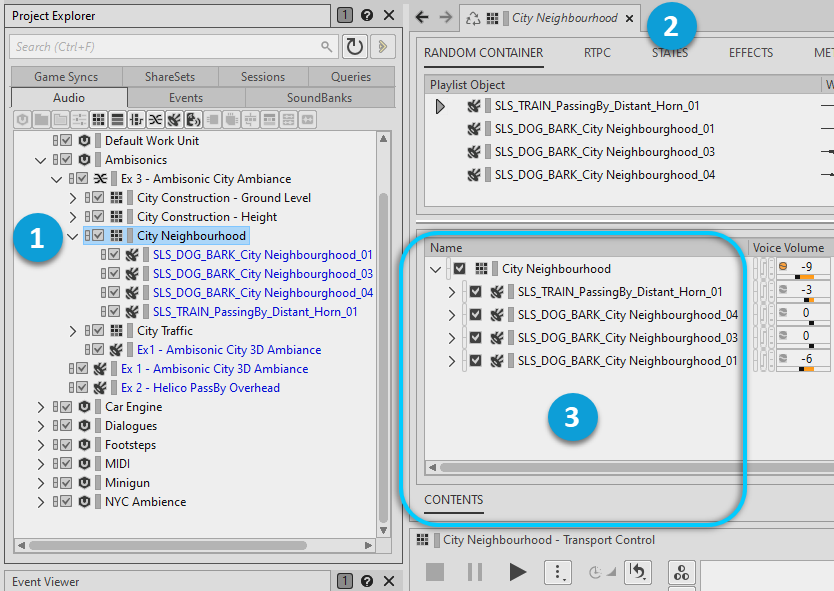Click the back navigation arrow in the editor
The image size is (834, 591).
click(422, 17)
